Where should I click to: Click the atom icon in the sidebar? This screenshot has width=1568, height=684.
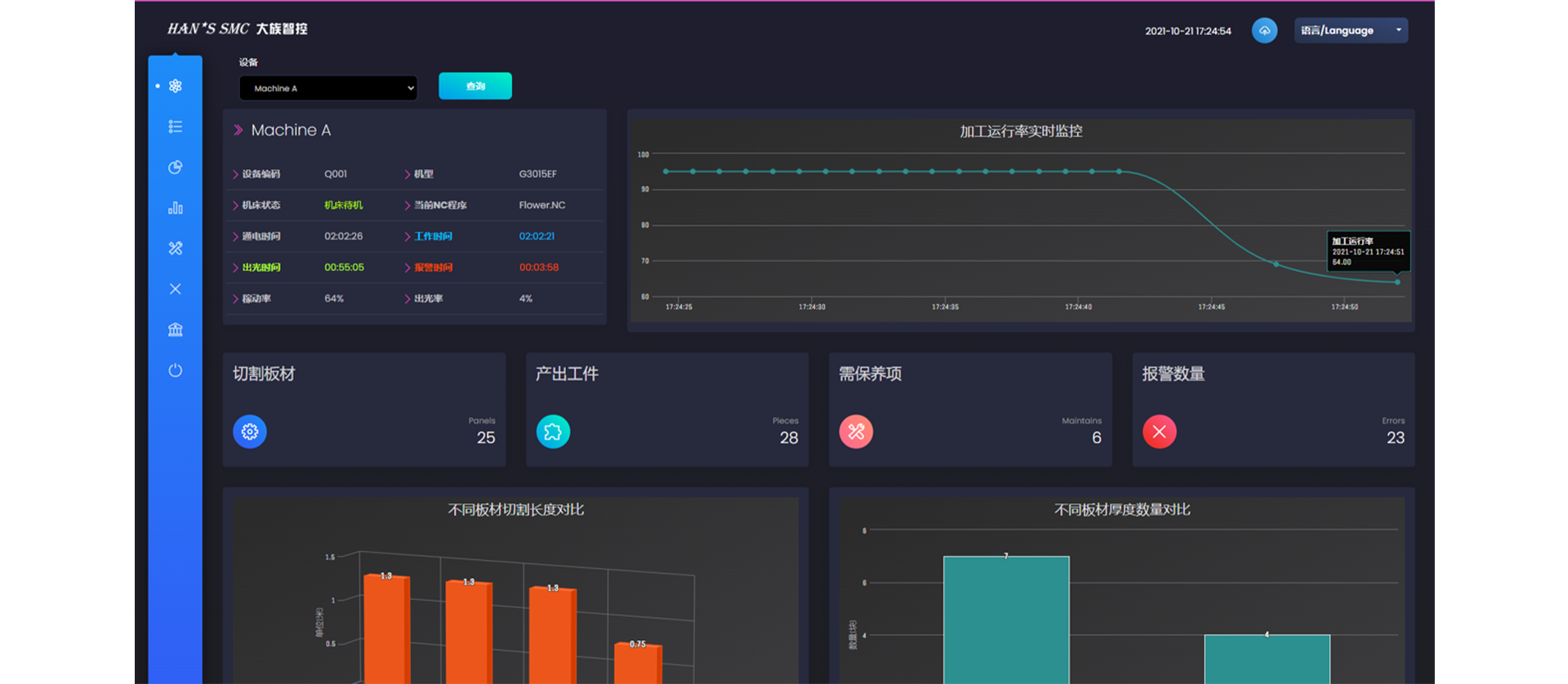(175, 86)
